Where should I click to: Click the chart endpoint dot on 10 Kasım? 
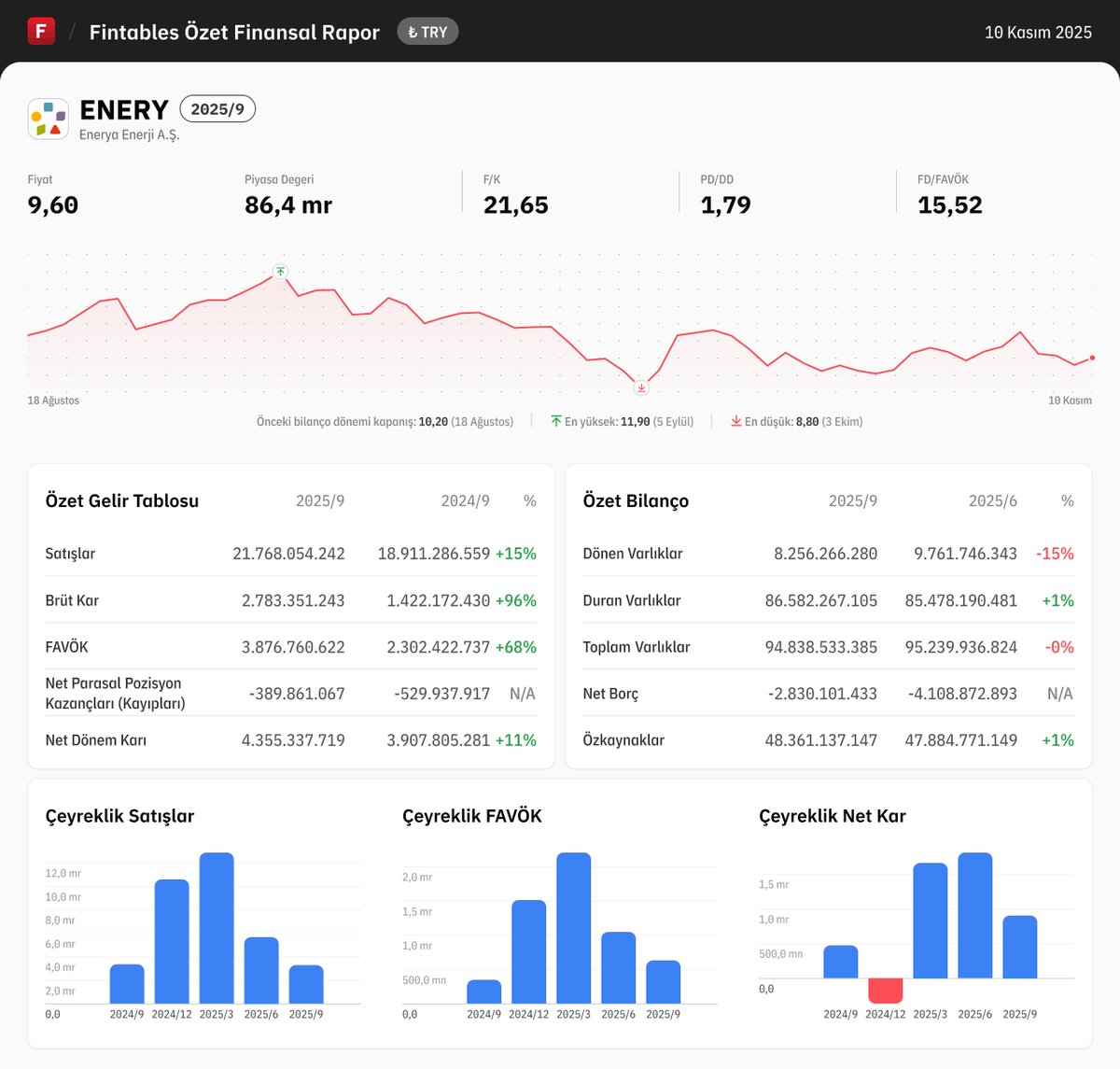click(1090, 357)
